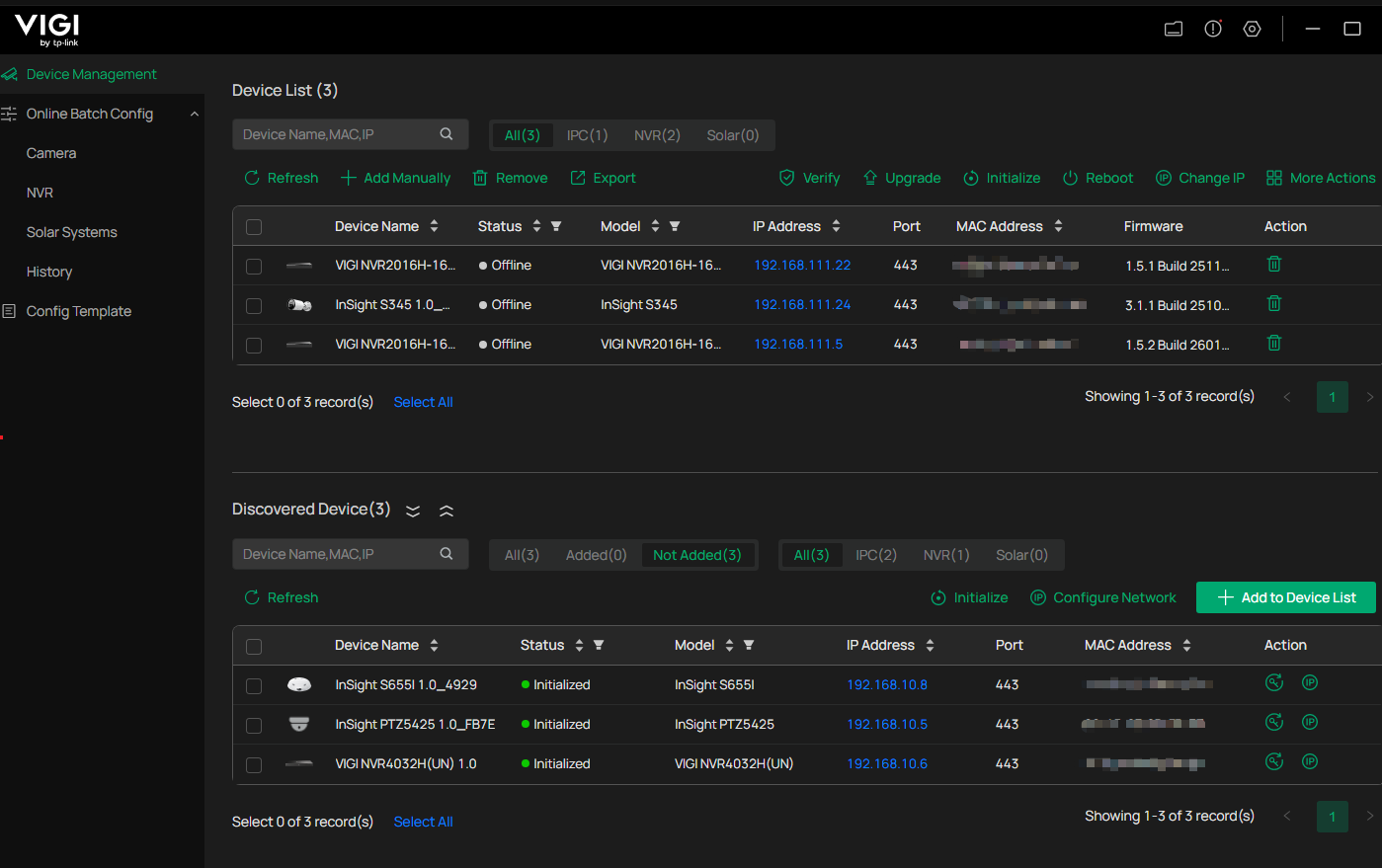
Task: Switch Device List to IPC(1) tab
Action: pos(587,135)
